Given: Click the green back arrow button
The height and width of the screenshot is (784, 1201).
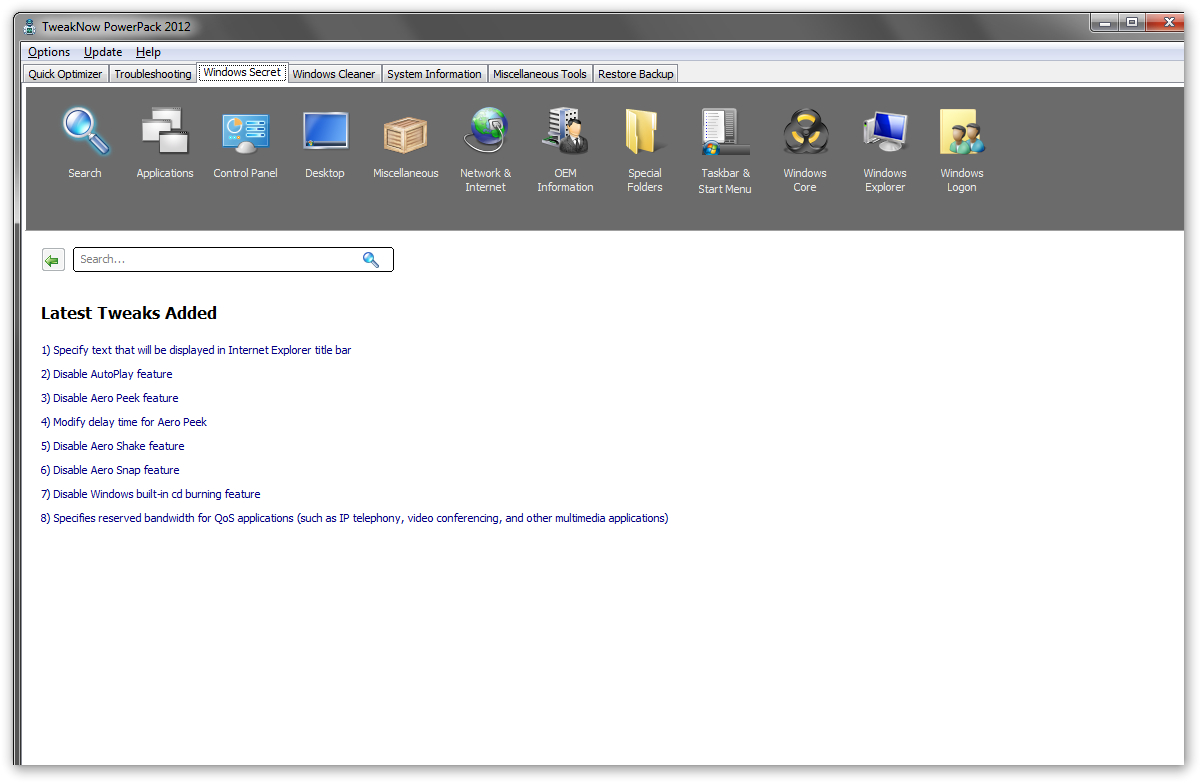Looking at the screenshot, I should [x=53, y=260].
